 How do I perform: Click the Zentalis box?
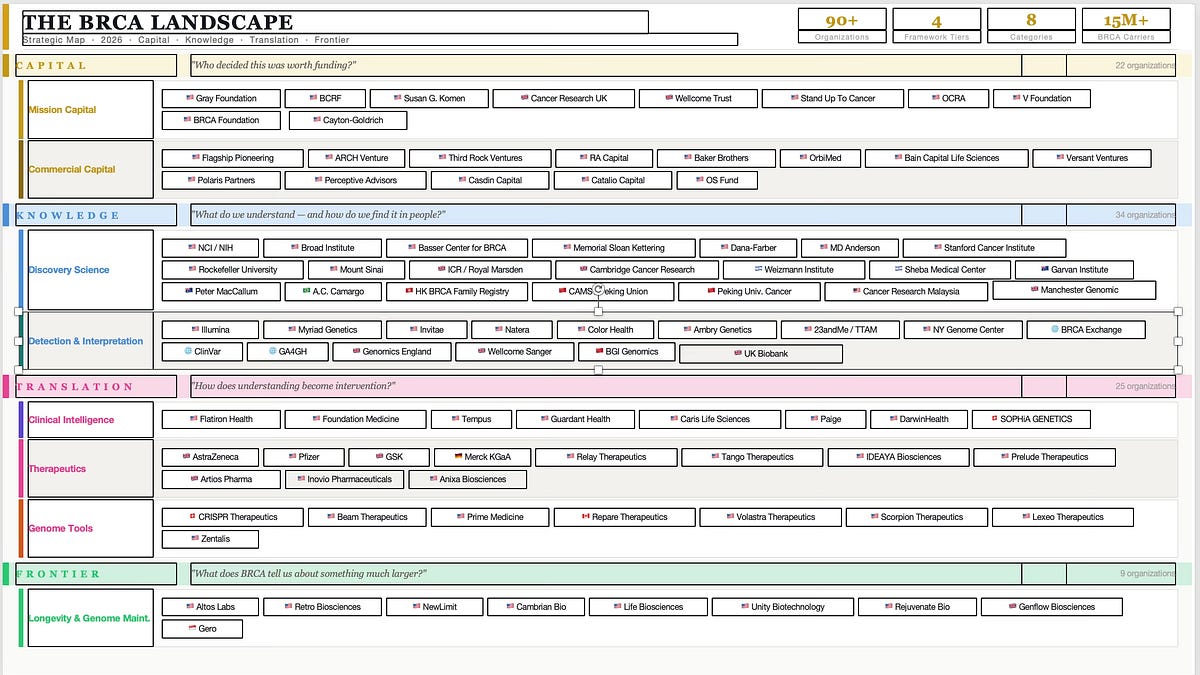pos(210,540)
